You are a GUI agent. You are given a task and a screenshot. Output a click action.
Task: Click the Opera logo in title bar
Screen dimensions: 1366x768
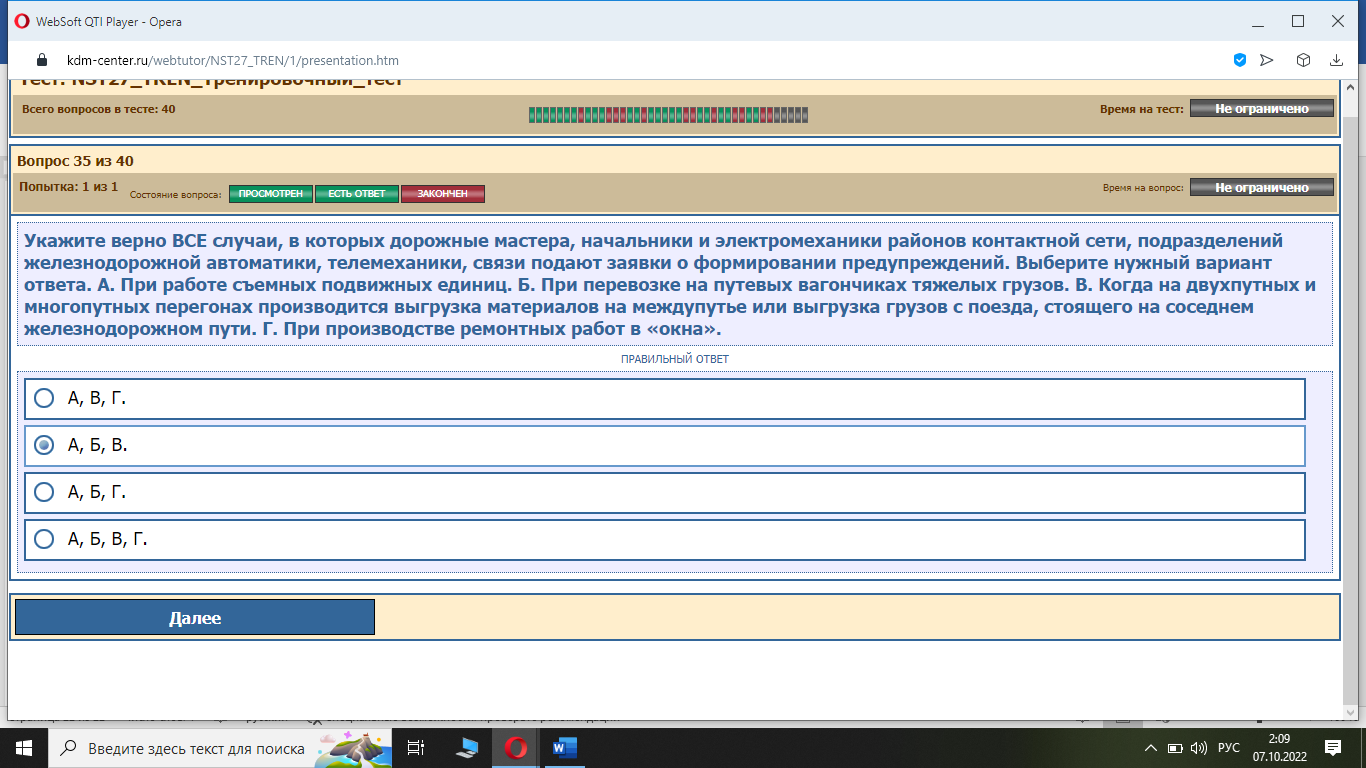pos(22,21)
